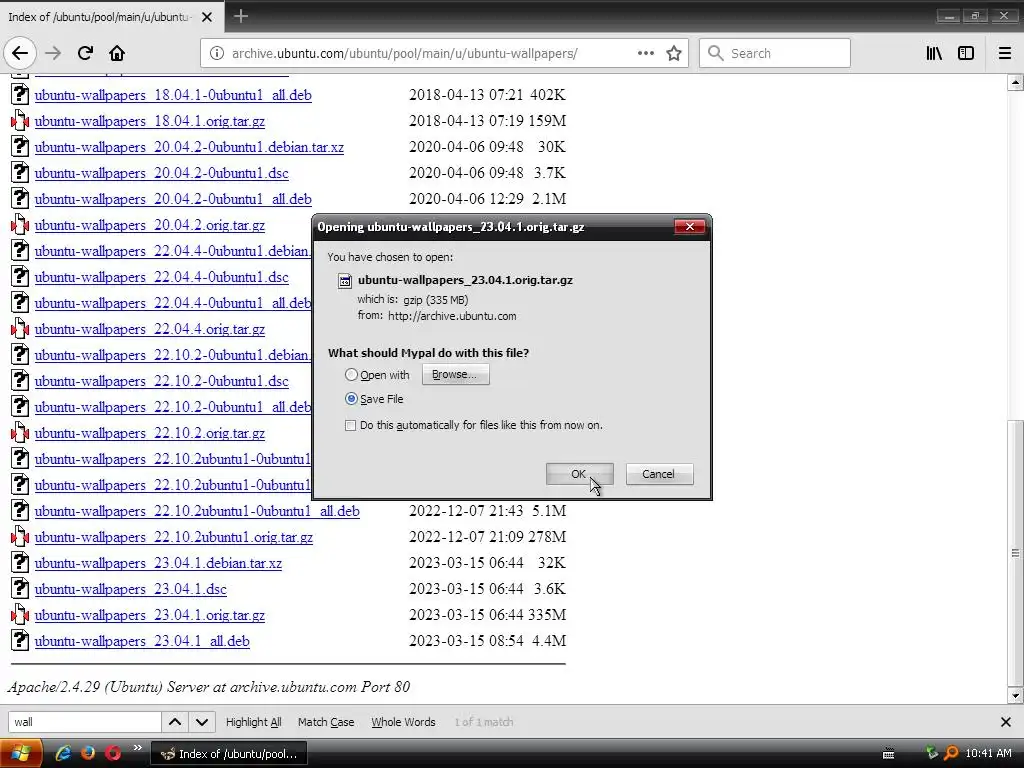The image size is (1024, 768).
Task: Click the browser Search box
Action: (x=775, y=53)
